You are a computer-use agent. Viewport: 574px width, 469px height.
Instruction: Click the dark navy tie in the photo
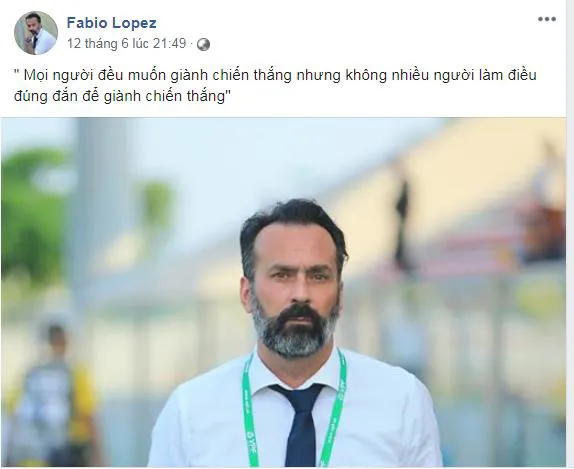[301, 425]
